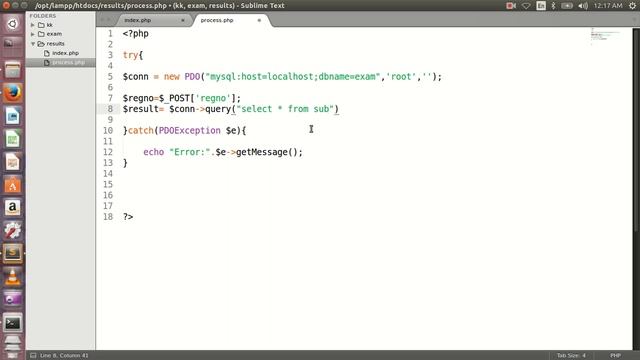Open the Amazon dock icon

(x=12, y=208)
